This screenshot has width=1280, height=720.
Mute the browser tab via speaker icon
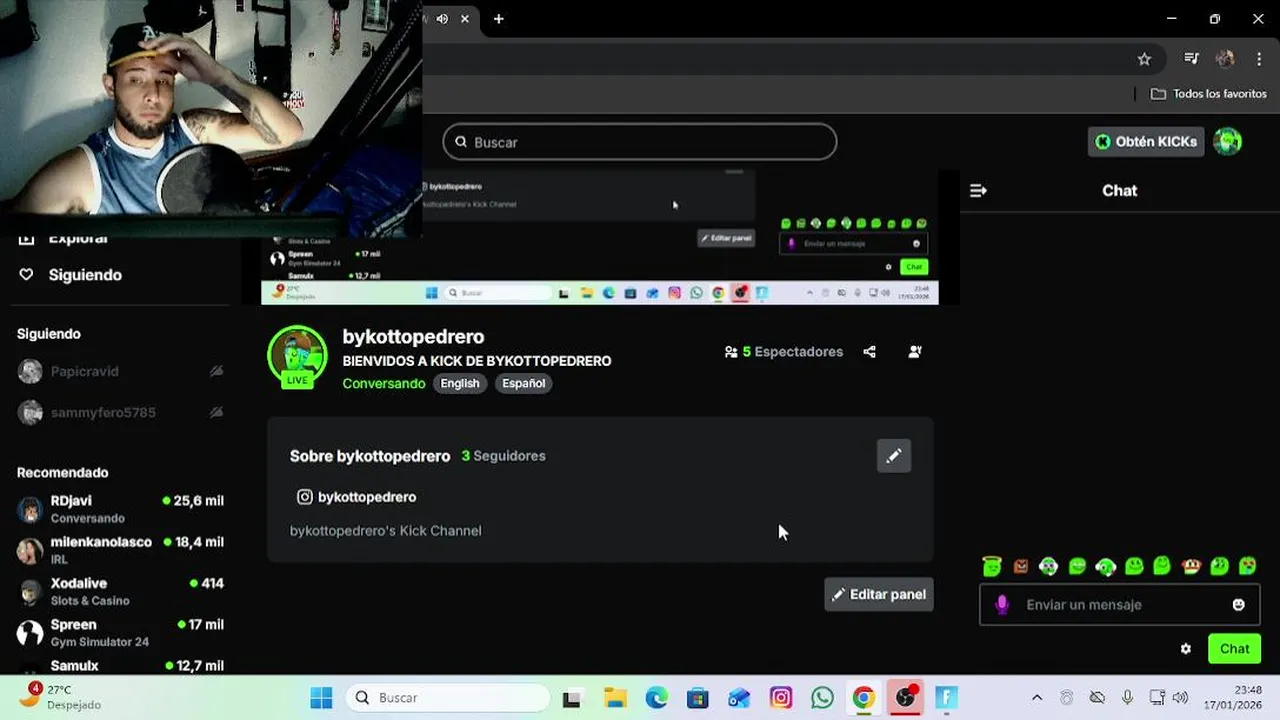tap(442, 19)
